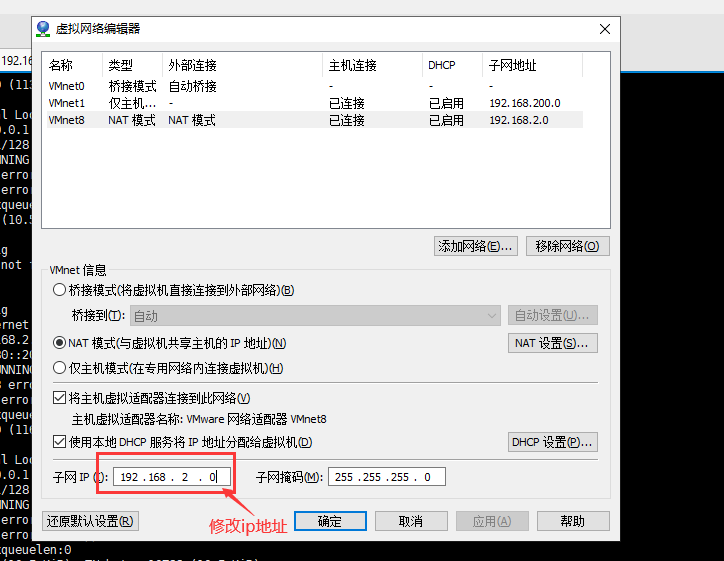Click subnet address 192.168.200.0 cell
The height and width of the screenshot is (561, 724).
(x=525, y=103)
